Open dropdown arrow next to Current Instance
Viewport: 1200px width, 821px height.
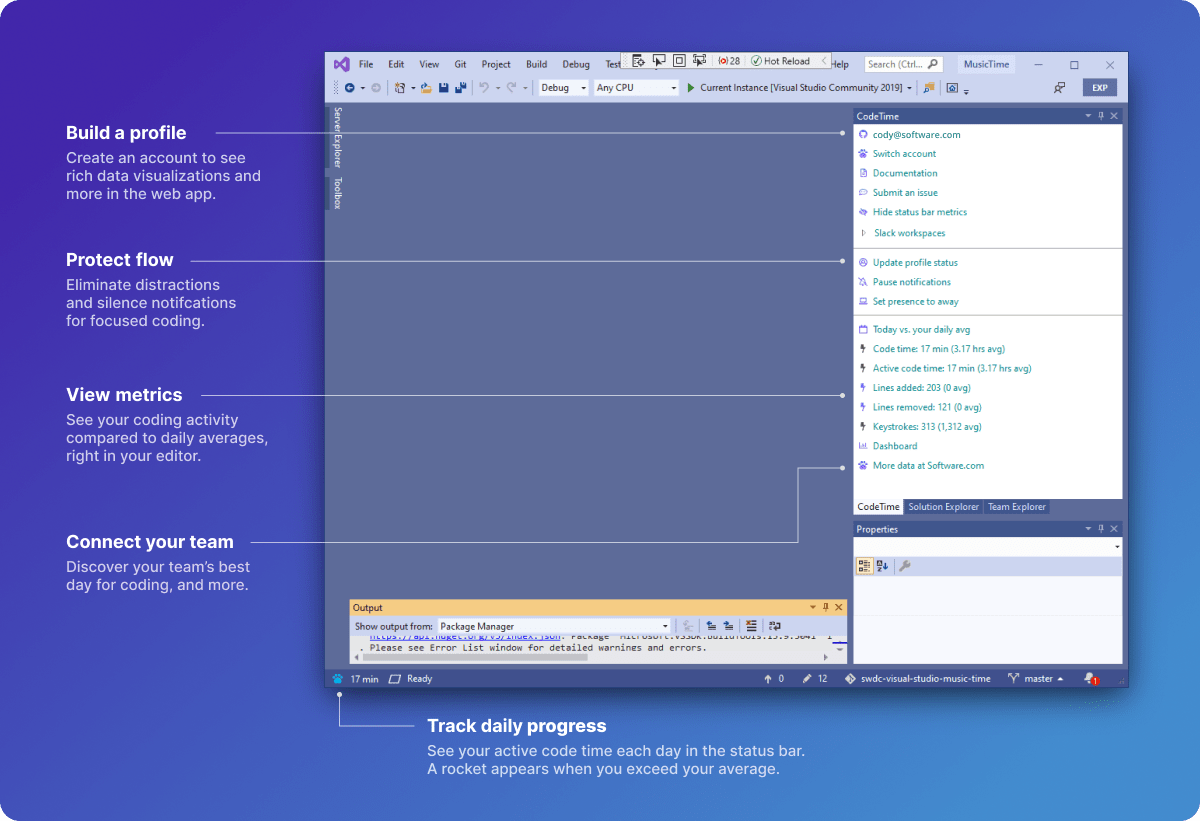[x=910, y=88]
